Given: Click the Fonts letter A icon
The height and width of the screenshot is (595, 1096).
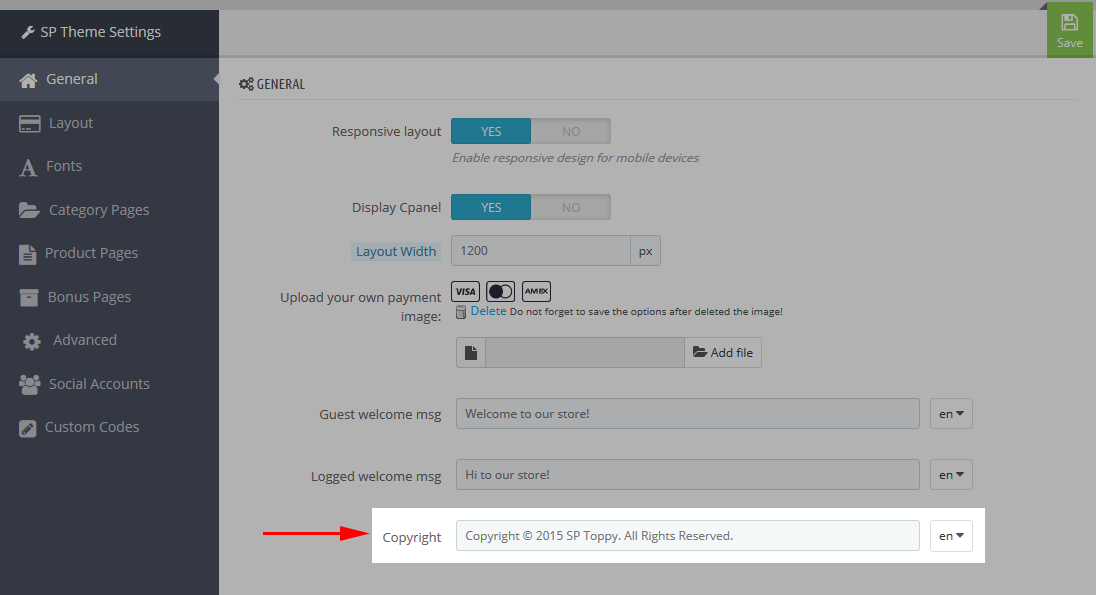Looking at the screenshot, I should [28, 167].
